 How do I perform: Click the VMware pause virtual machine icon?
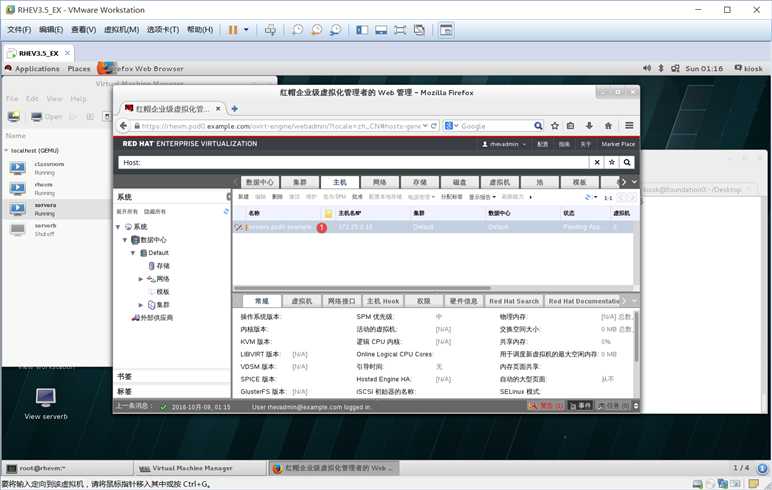point(233,30)
